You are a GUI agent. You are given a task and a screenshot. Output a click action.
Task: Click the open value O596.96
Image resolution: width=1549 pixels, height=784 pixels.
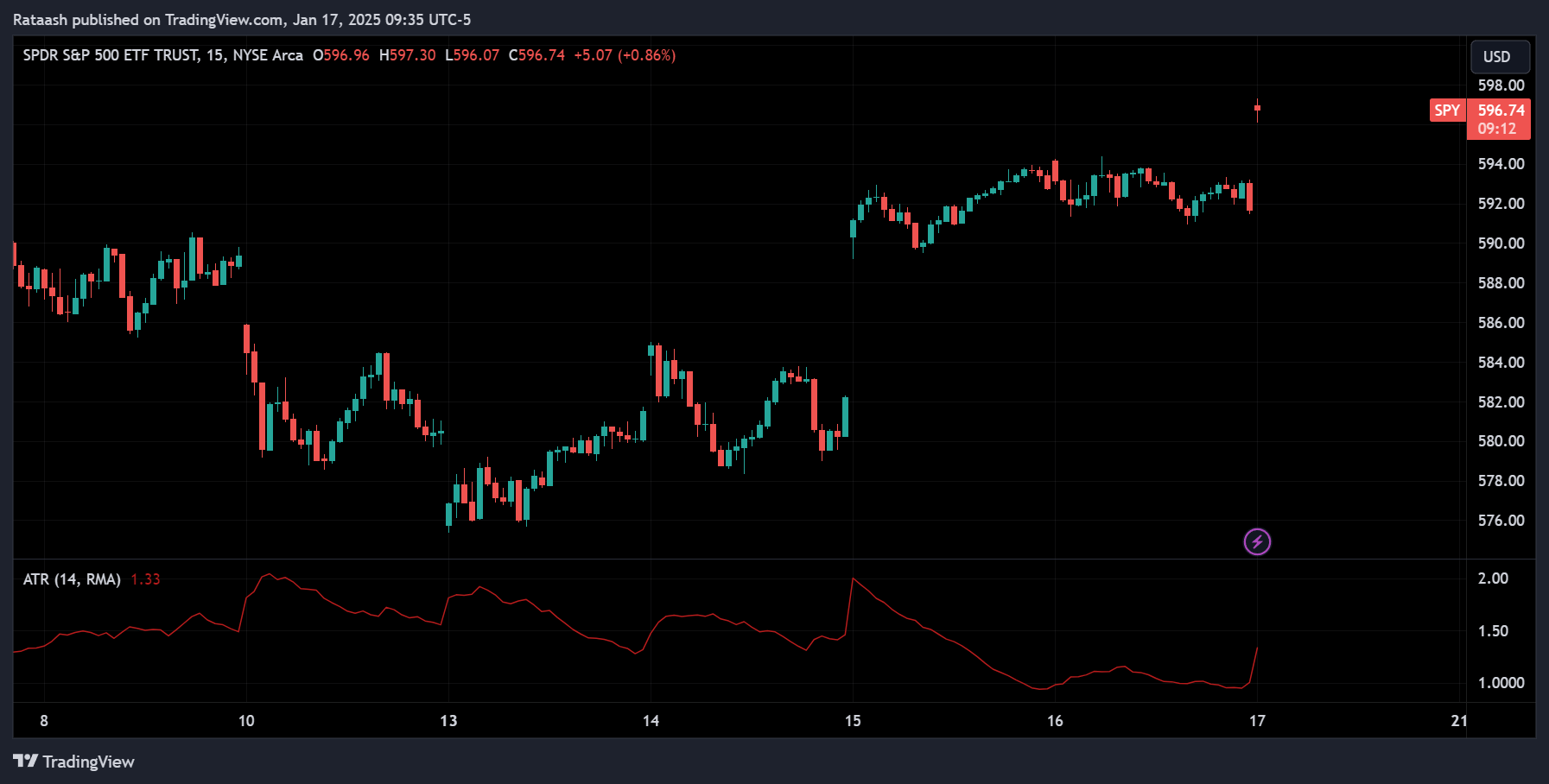click(x=341, y=55)
